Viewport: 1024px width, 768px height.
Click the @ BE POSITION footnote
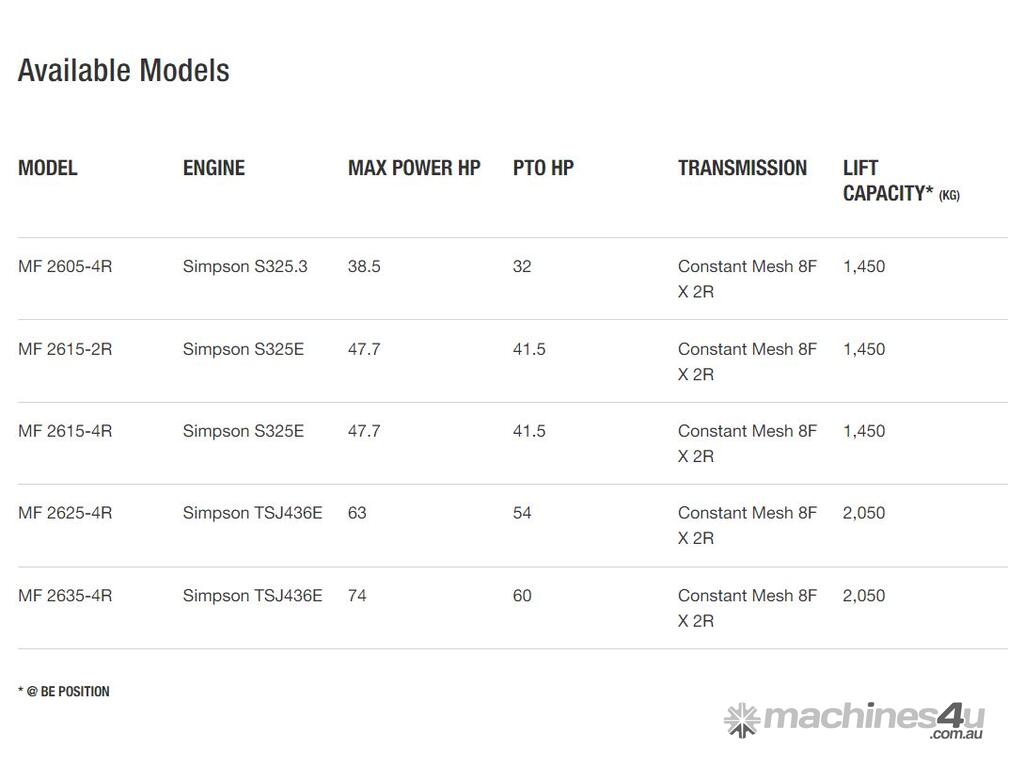click(x=64, y=691)
